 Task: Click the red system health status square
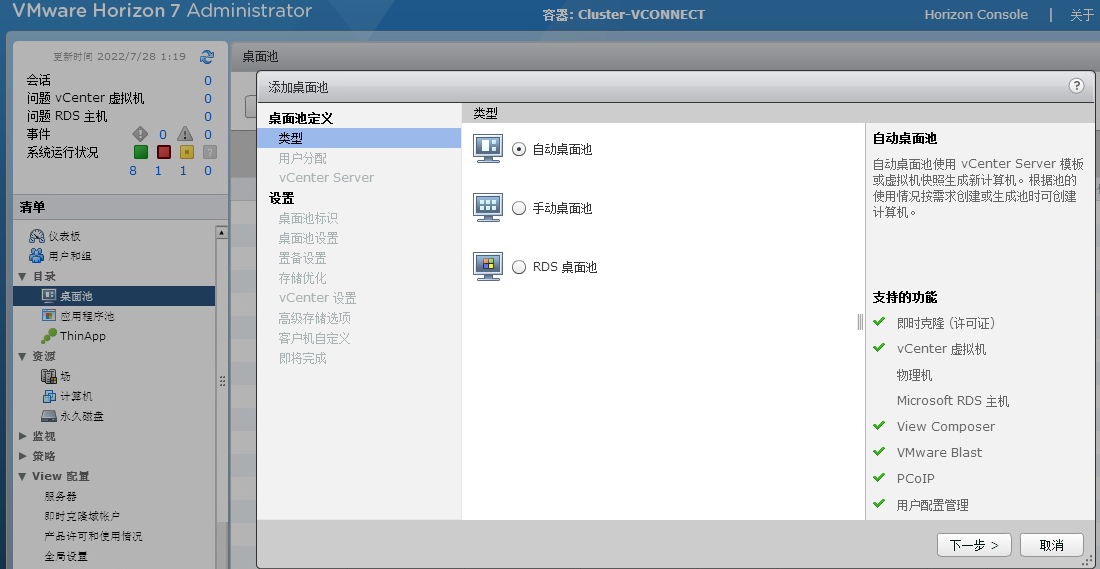tap(163, 152)
